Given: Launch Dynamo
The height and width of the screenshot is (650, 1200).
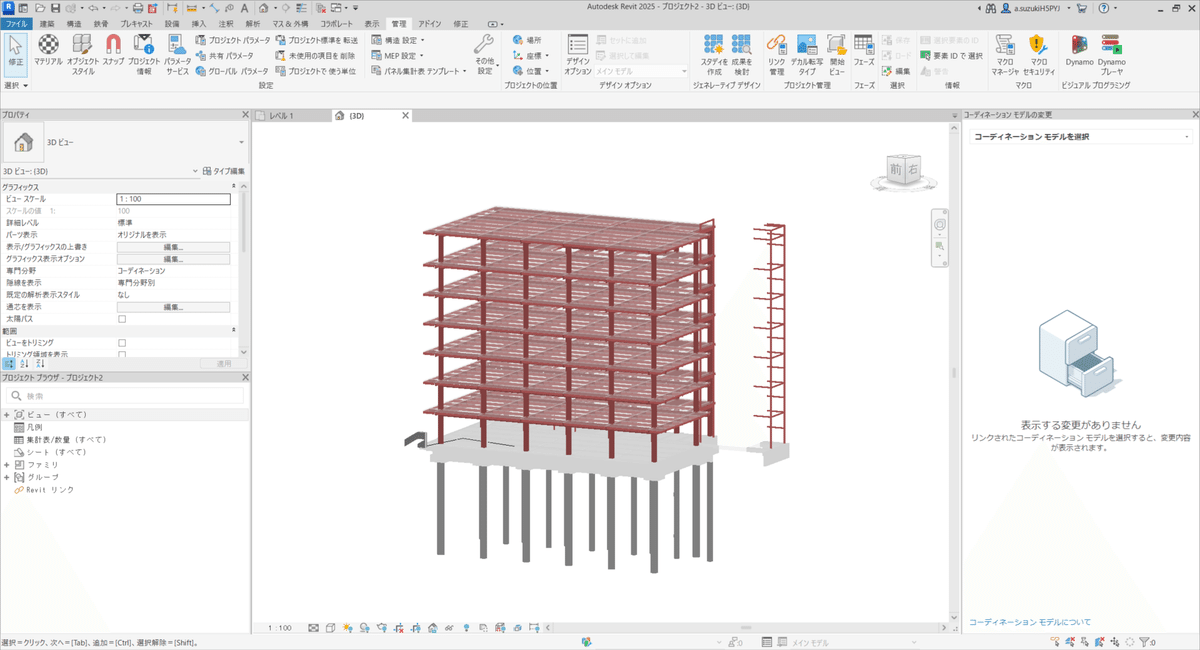Looking at the screenshot, I should coord(1079,50).
